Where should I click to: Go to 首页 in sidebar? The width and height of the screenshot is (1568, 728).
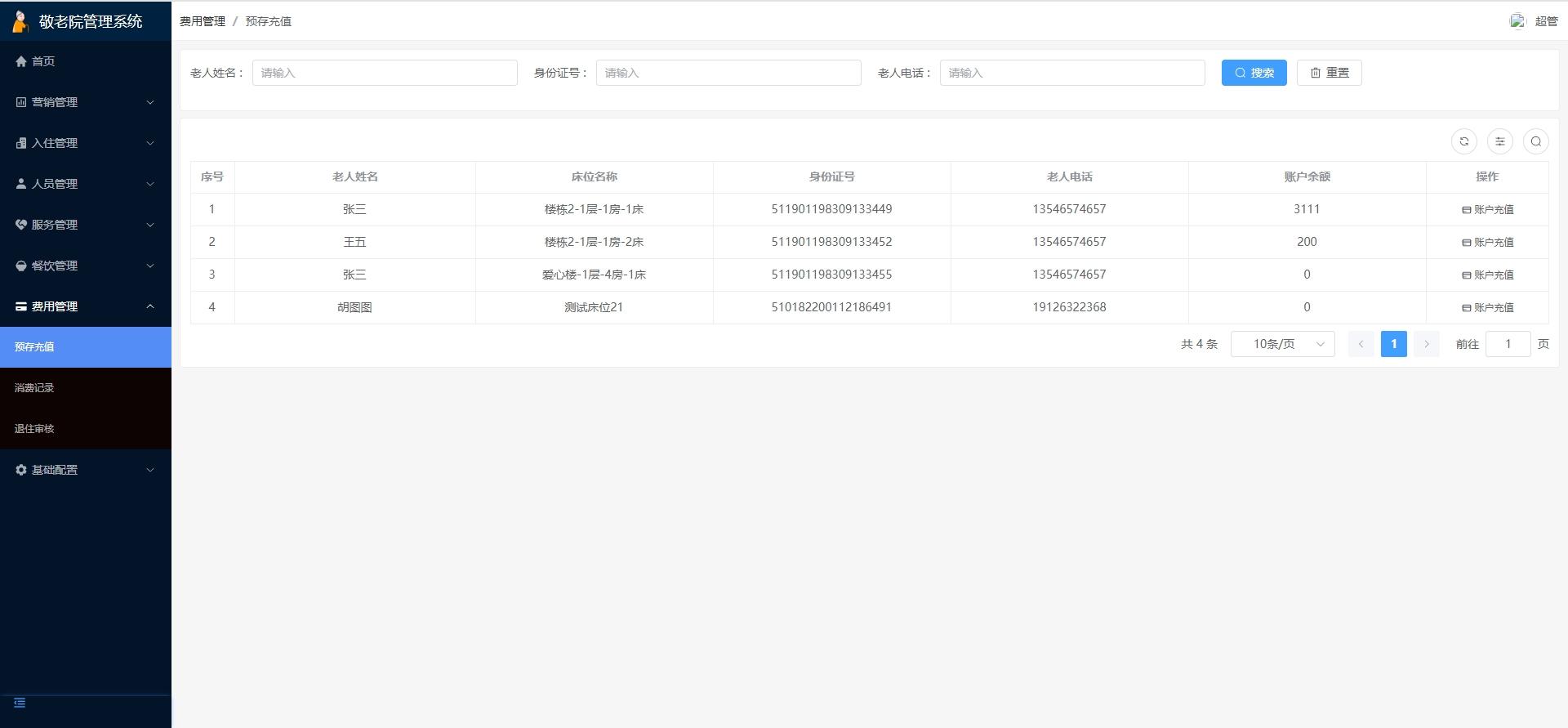coord(42,61)
